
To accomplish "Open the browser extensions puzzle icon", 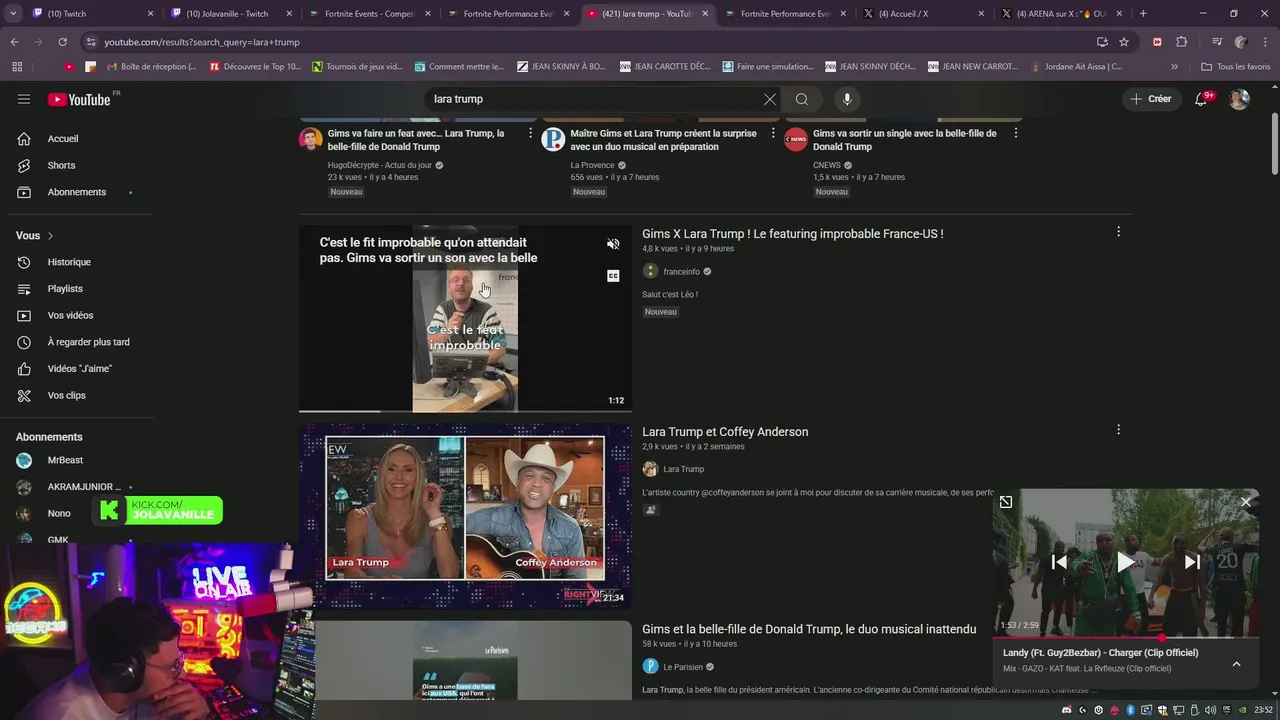I will pyautogui.click(x=1182, y=42).
